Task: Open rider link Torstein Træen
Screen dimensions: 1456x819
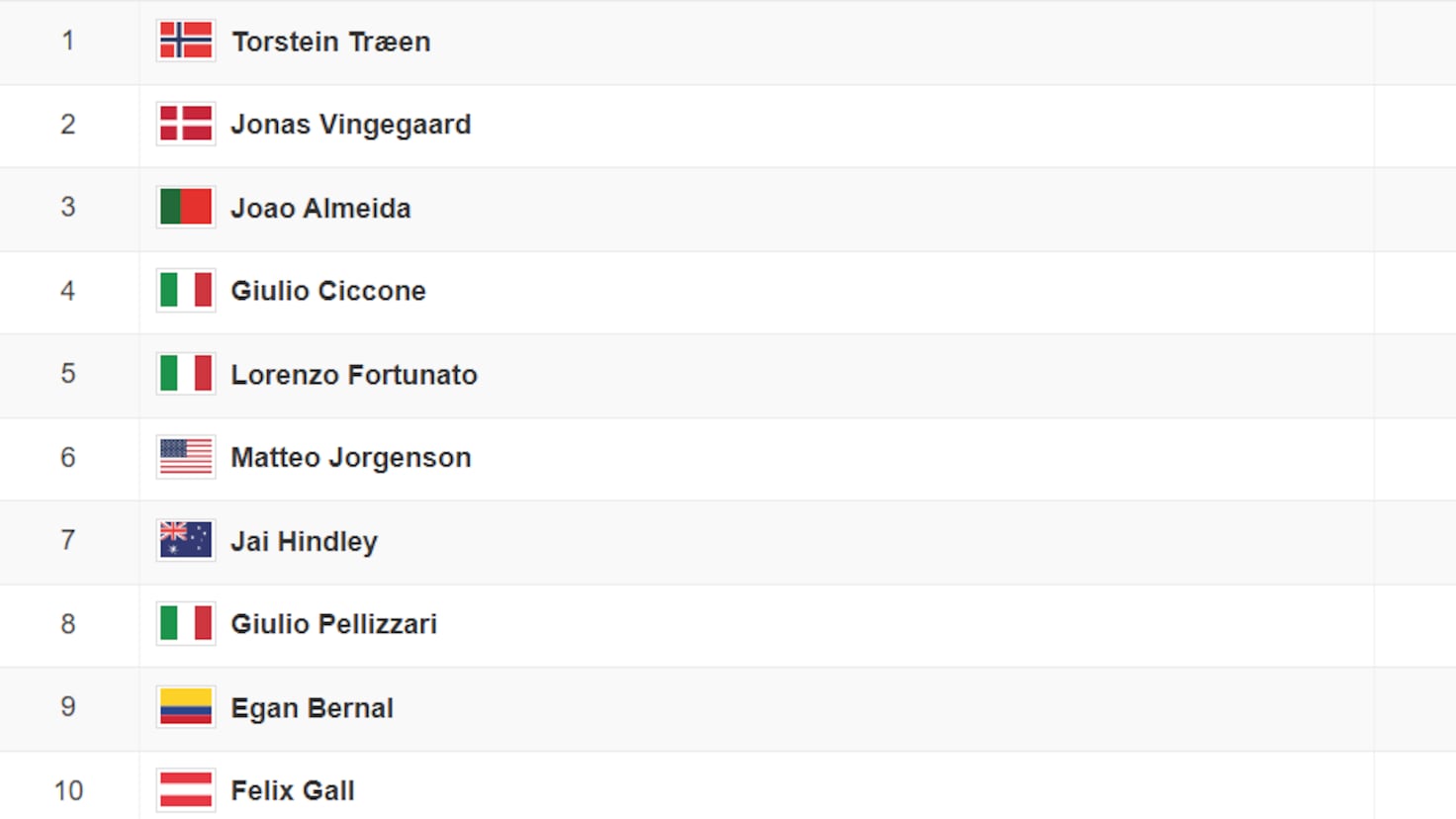Action: 331,42
